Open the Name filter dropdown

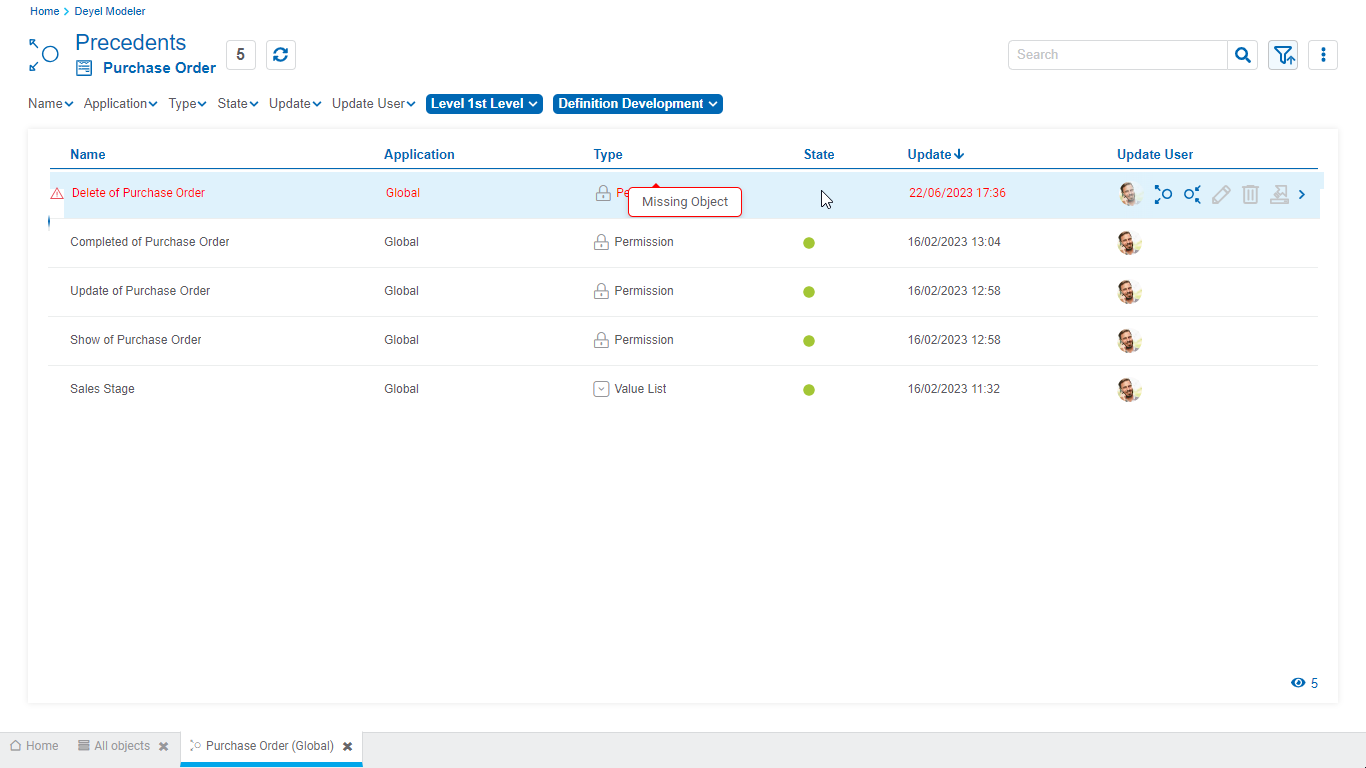pyautogui.click(x=50, y=104)
